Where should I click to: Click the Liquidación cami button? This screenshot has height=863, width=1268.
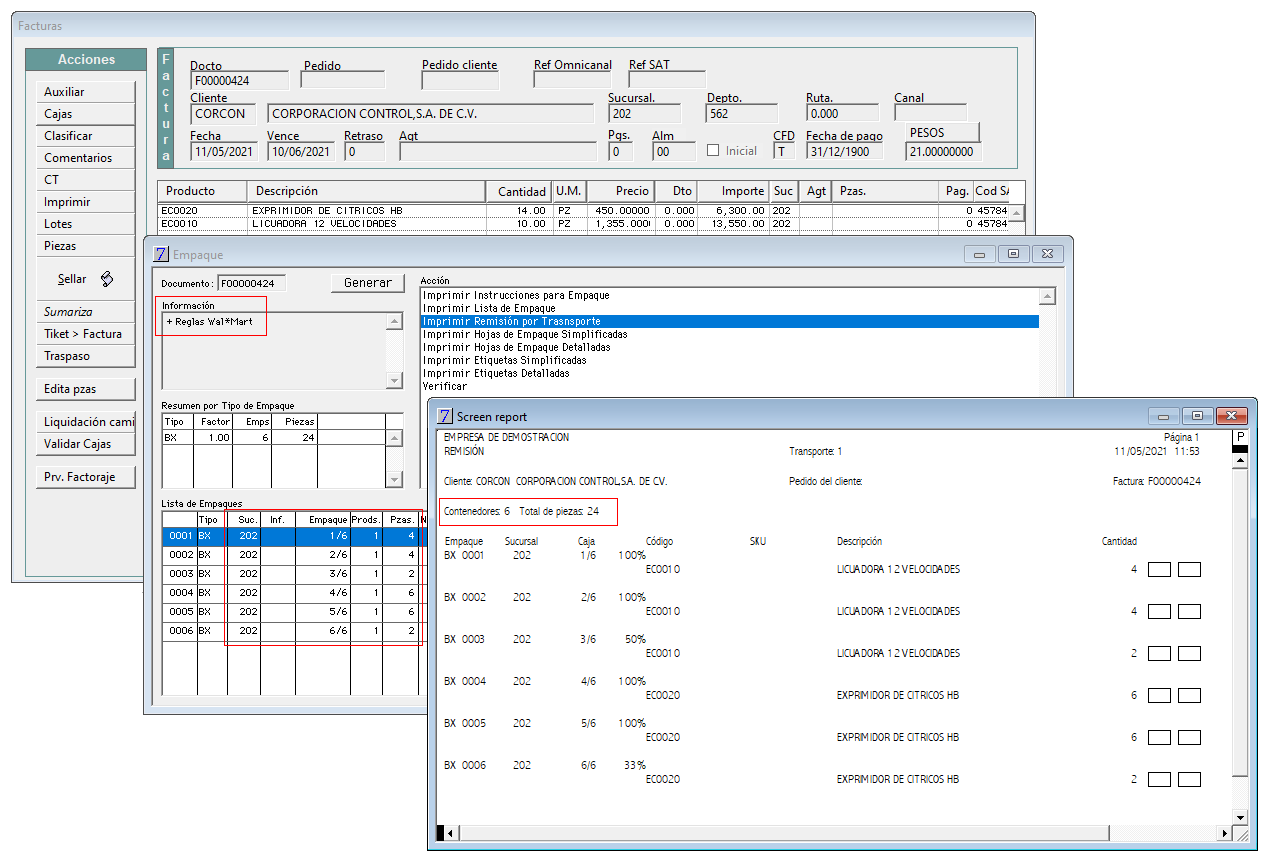coord(85,422)
